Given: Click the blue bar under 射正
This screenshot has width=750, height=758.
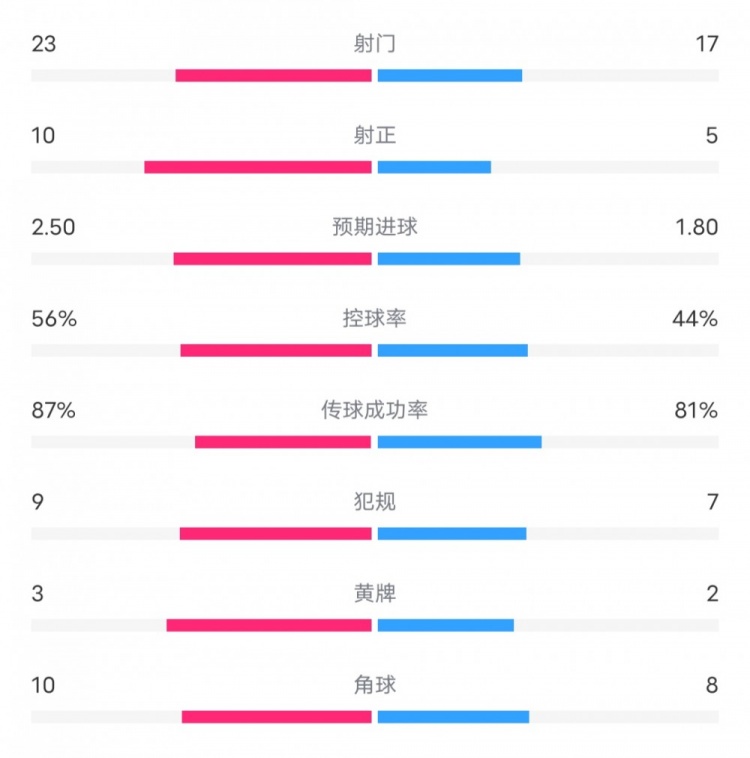Looking at the screenshot, I should click(x=434, y=167).
